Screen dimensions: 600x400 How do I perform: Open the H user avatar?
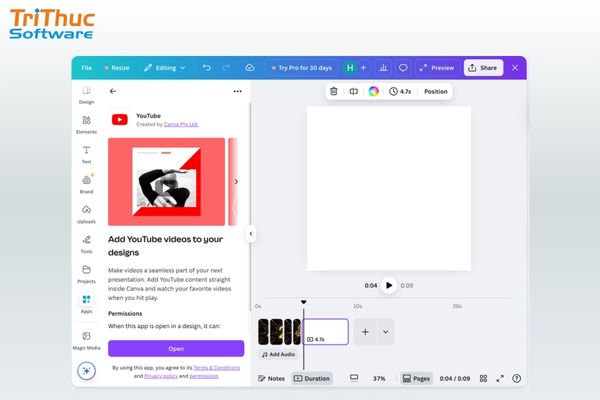[350, 68]
